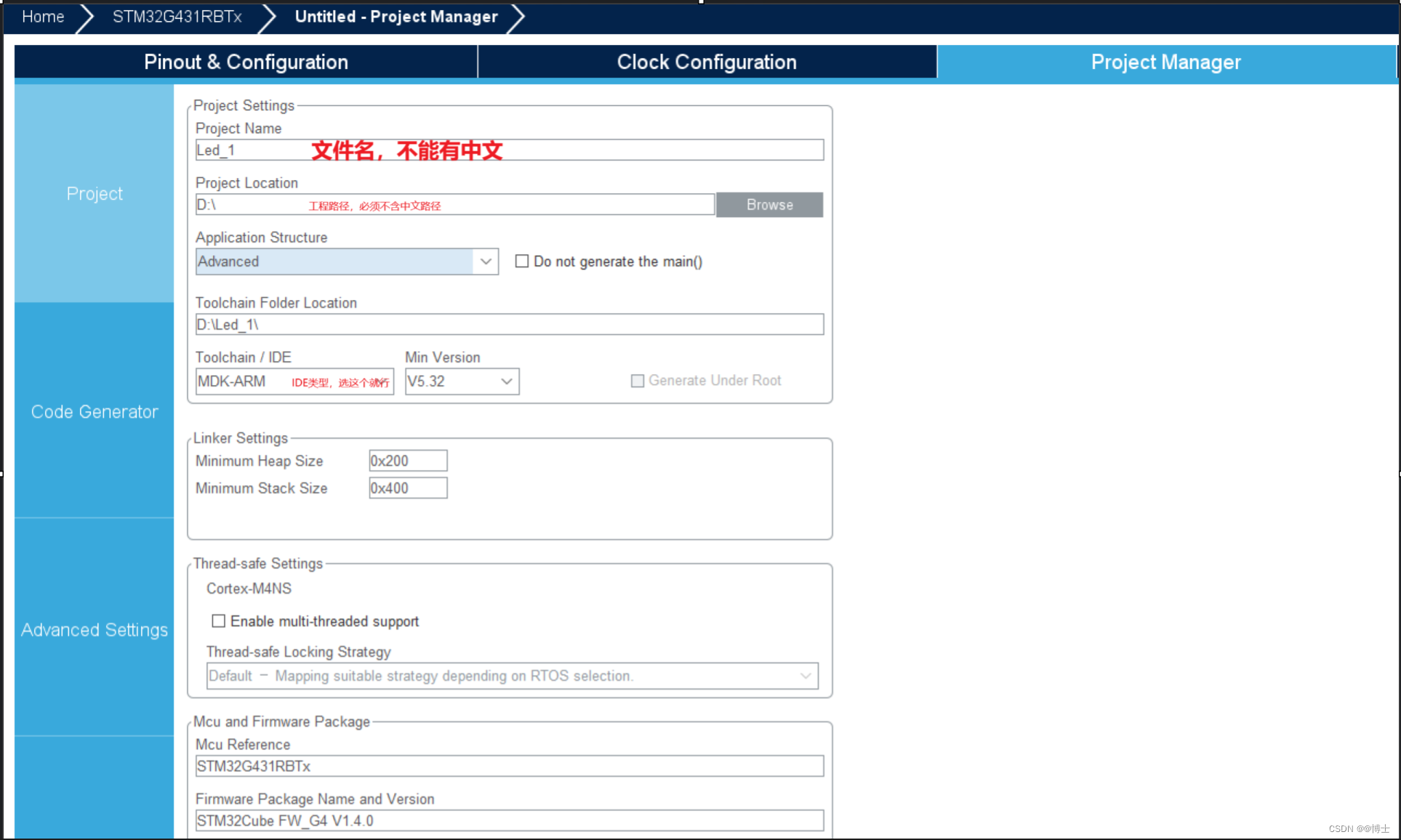Click Untitled - Project Manager breadcrumb

point(396,17)
